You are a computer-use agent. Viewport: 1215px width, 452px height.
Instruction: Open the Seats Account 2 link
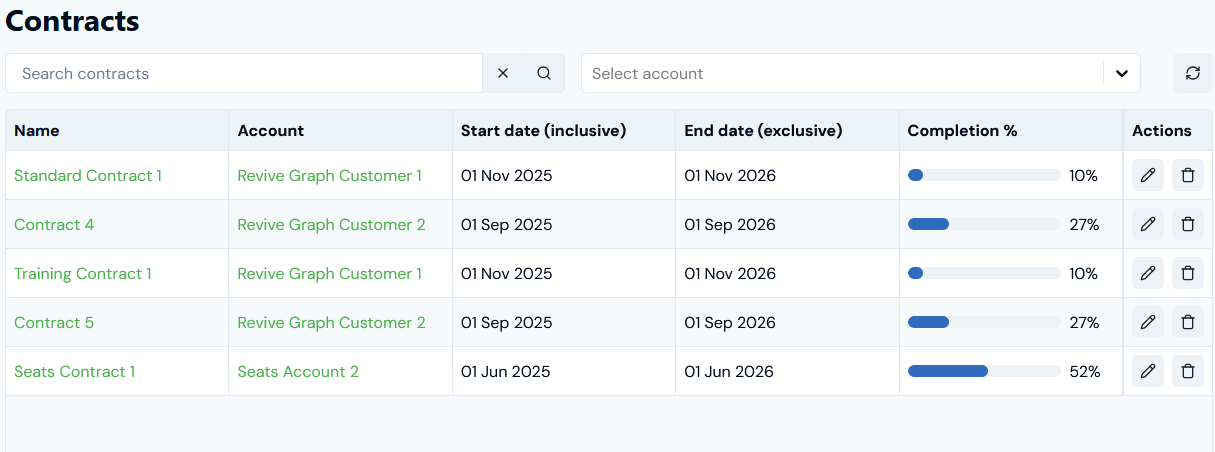coord(298,372)
